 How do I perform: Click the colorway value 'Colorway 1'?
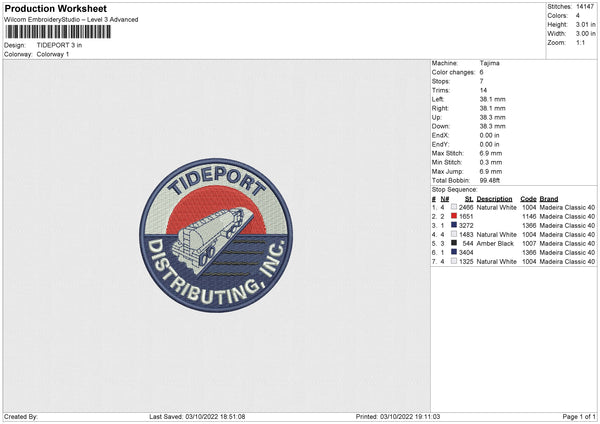(x=53, y=54)
